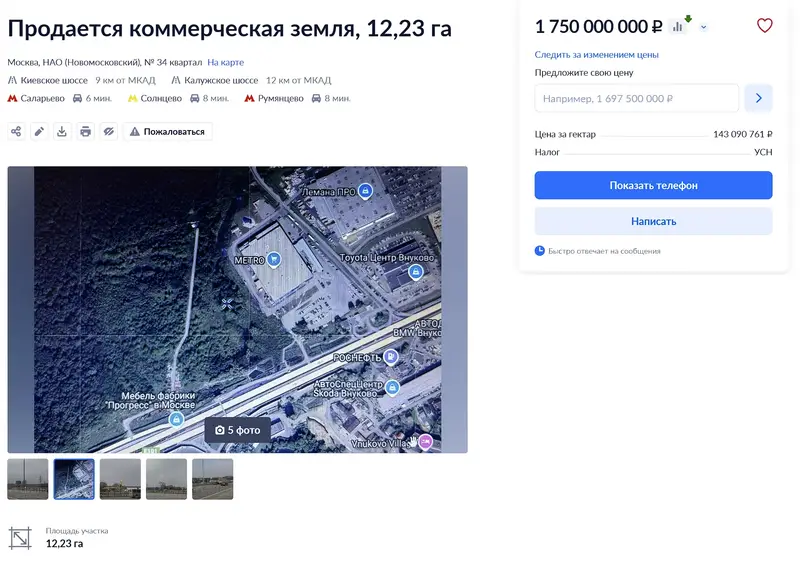
Task: Click the Toyota Центр Внуково marker
Action: (x=416, y=271)
